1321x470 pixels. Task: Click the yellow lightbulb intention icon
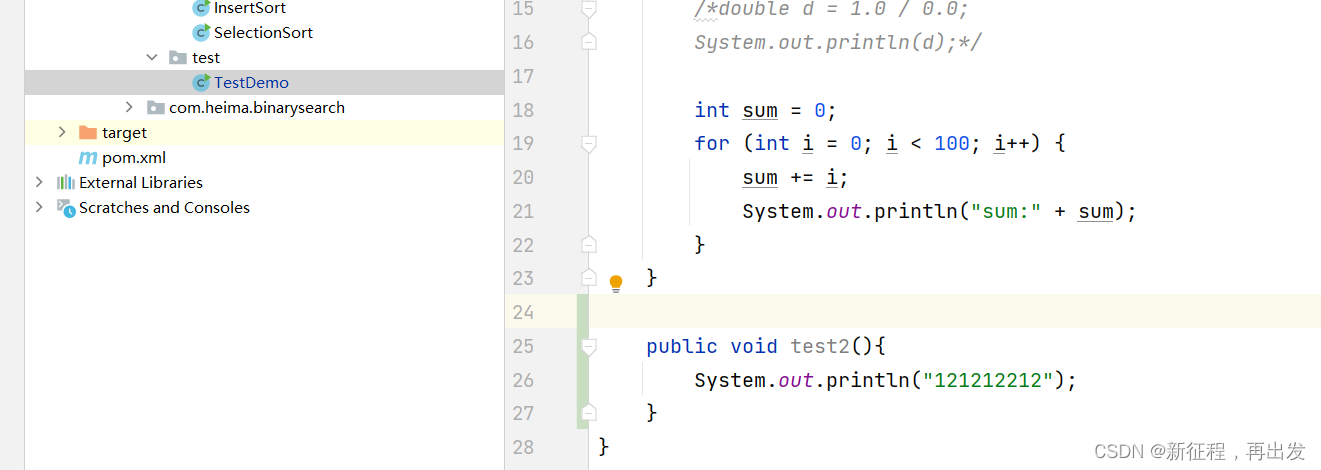(616, 283)
